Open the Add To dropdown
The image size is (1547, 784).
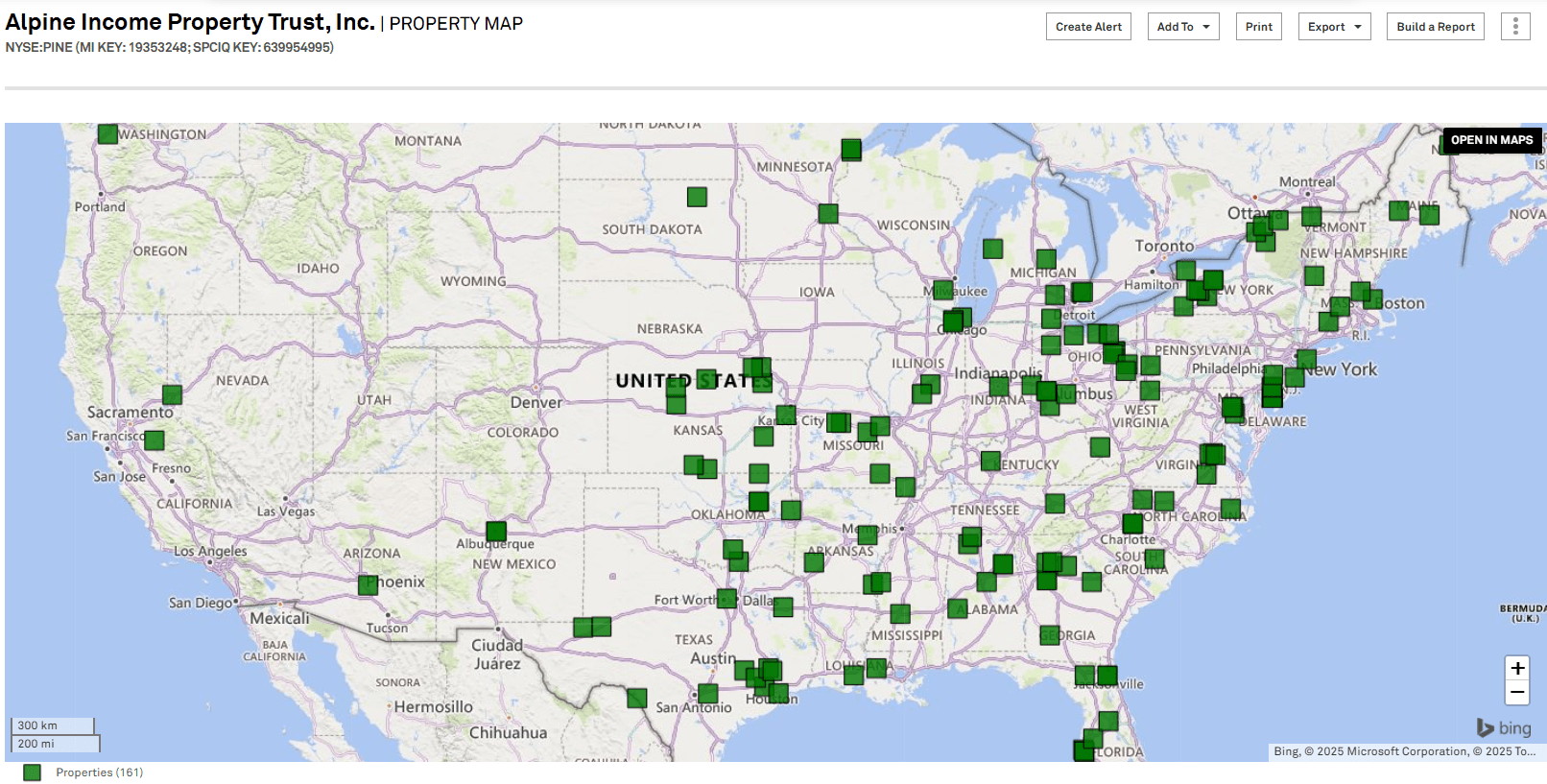[x=1182, y=27]
